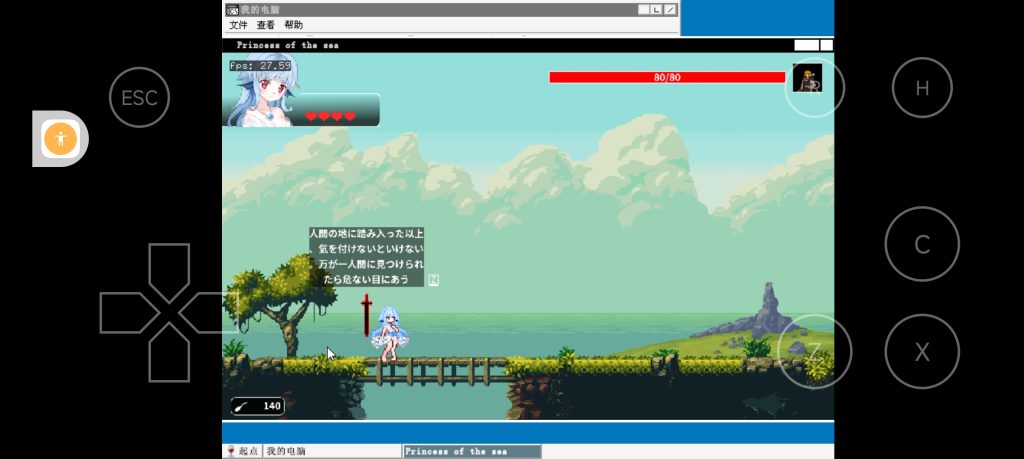Image resolution: width=1024 pixels, height=459 pixels.
Task: Tap the Z virtual key
Action: pos(814,352)
